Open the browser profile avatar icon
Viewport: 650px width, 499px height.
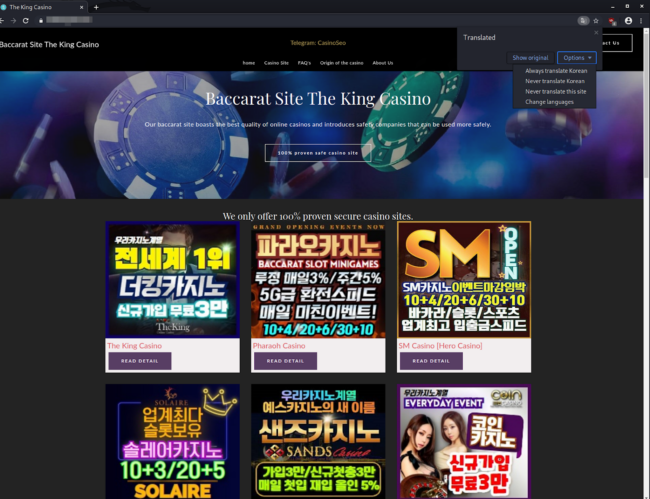[628, 20]
